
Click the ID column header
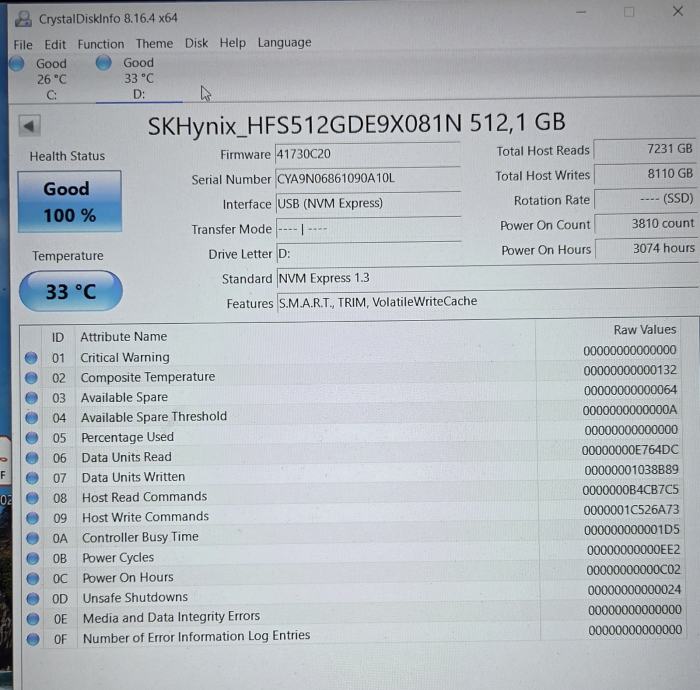[x=58, y=338]
